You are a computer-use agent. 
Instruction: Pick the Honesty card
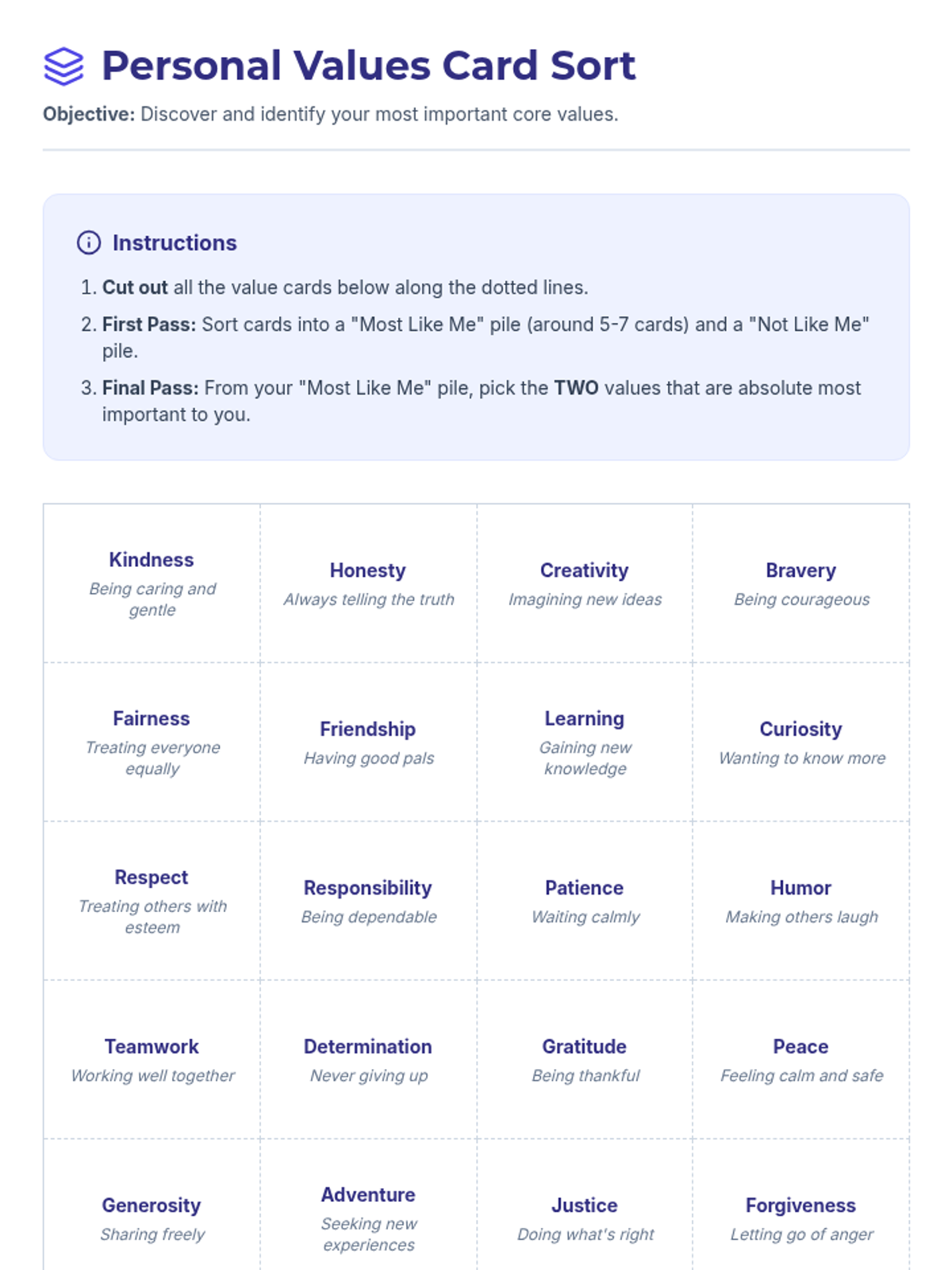tap(368, 583)
